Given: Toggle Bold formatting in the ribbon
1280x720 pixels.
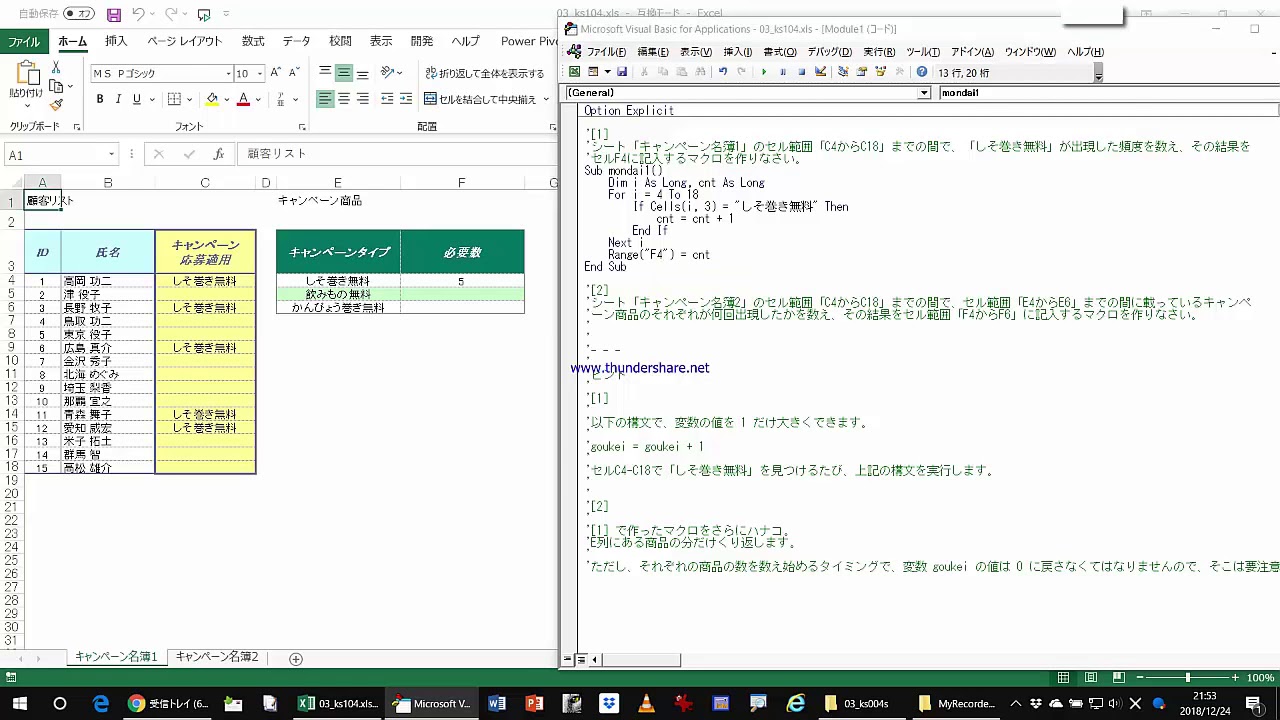Looking at the screenshot, I should (100, 99).
